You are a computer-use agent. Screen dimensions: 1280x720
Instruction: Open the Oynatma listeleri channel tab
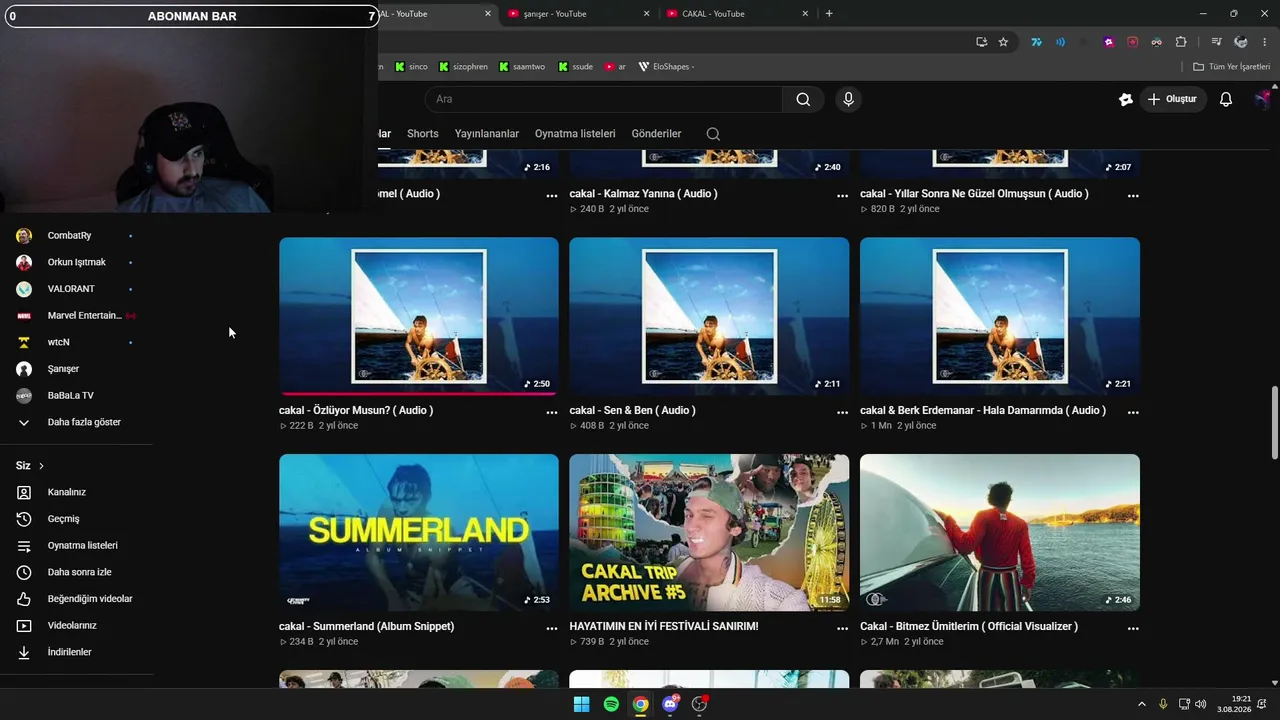coord(575,134)
